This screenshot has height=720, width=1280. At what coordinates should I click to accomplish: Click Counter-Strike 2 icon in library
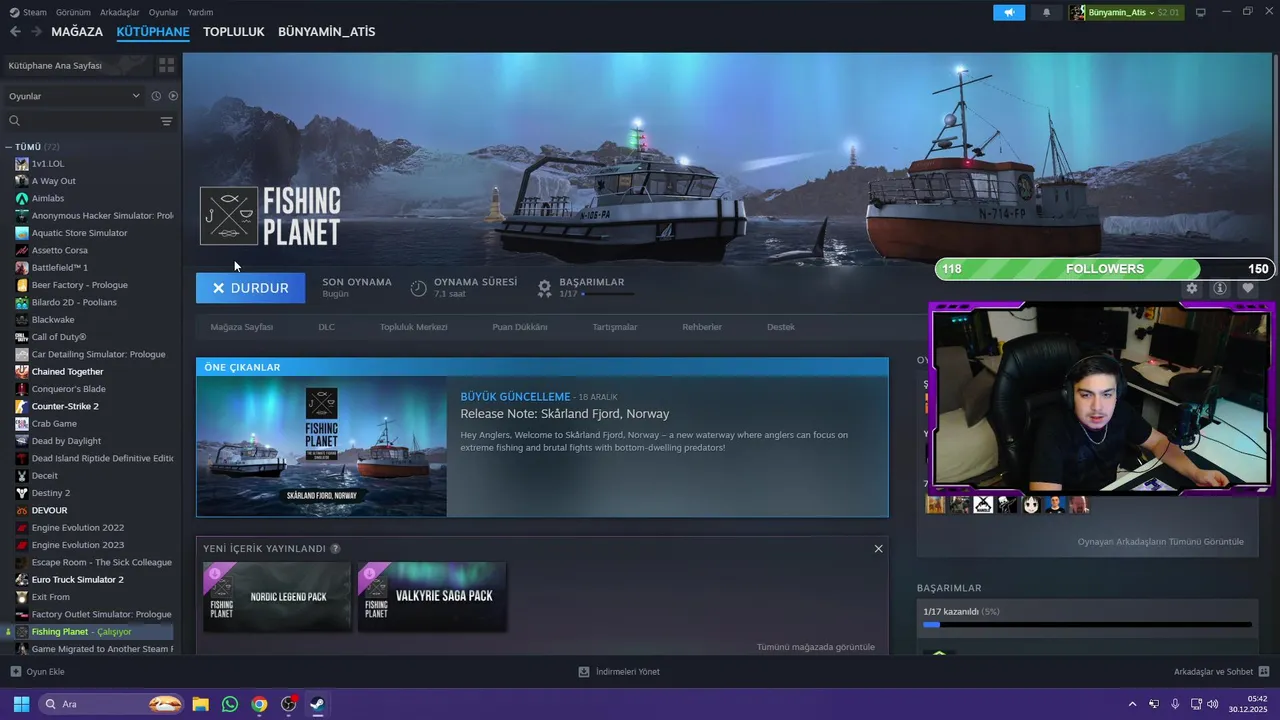click(x=22, y=406)
